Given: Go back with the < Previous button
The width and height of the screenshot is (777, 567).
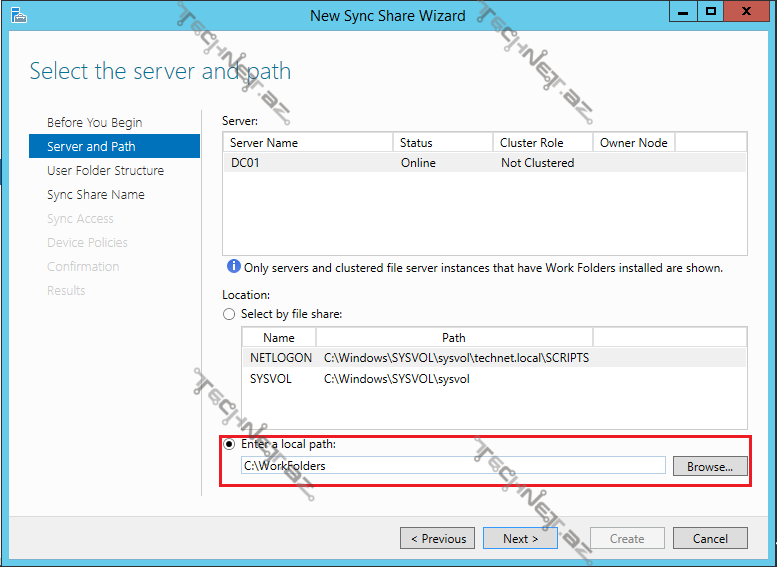Looking at the screenshot, I should [x=438, y=538].
